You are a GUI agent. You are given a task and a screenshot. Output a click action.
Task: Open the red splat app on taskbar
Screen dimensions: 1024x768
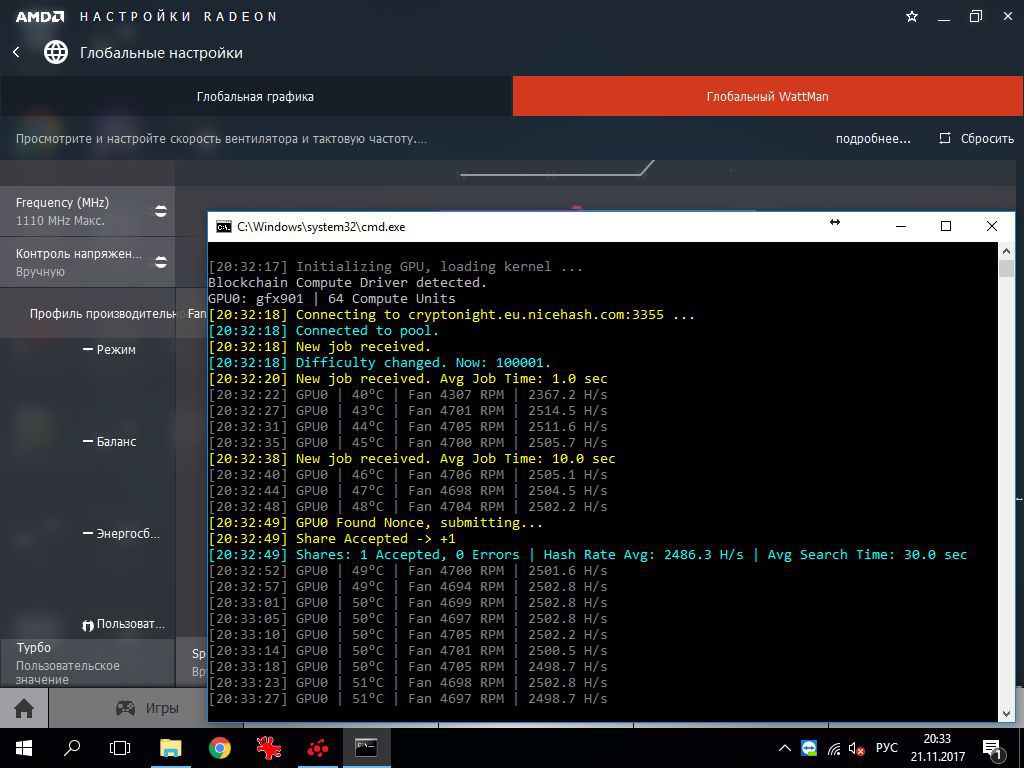268,748
